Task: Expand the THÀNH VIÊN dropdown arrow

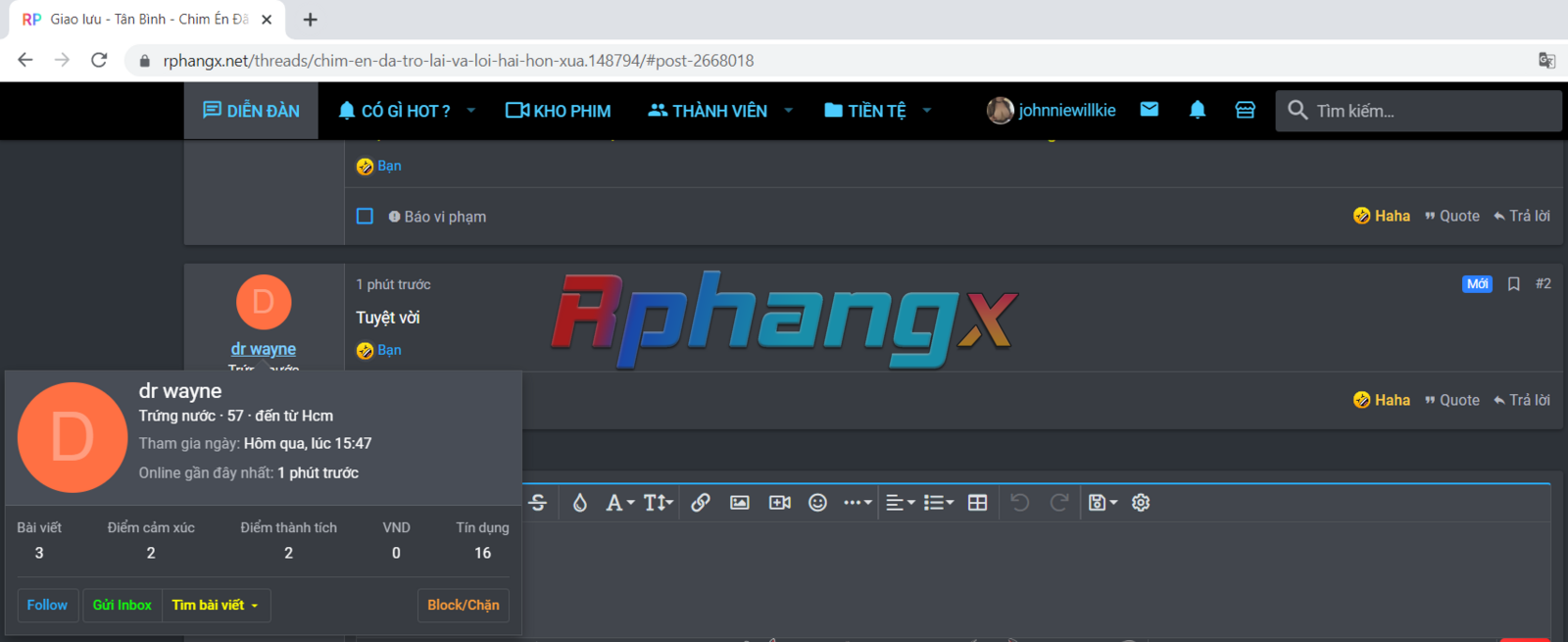Action: (x=788, y=111)
